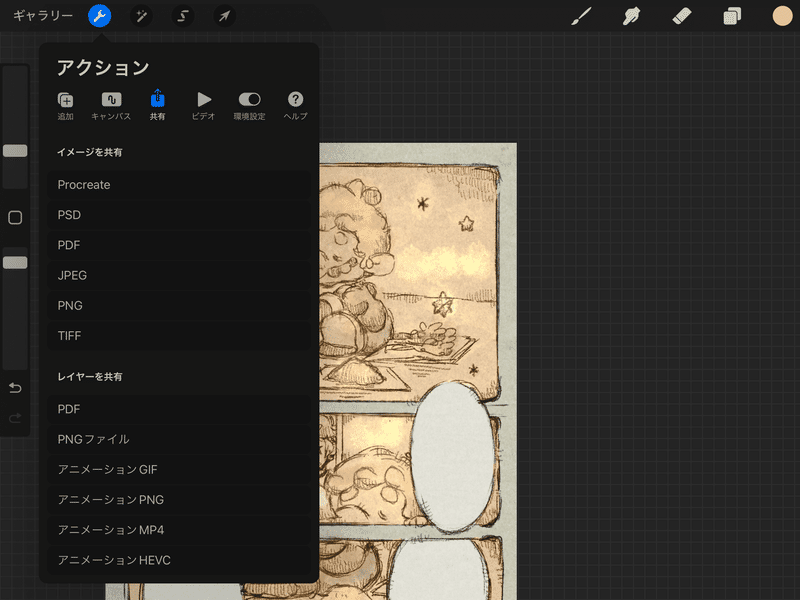Tap the square modify button on sidebar
The width and height of the screenshot is (800, 600).
click(15, 218)
